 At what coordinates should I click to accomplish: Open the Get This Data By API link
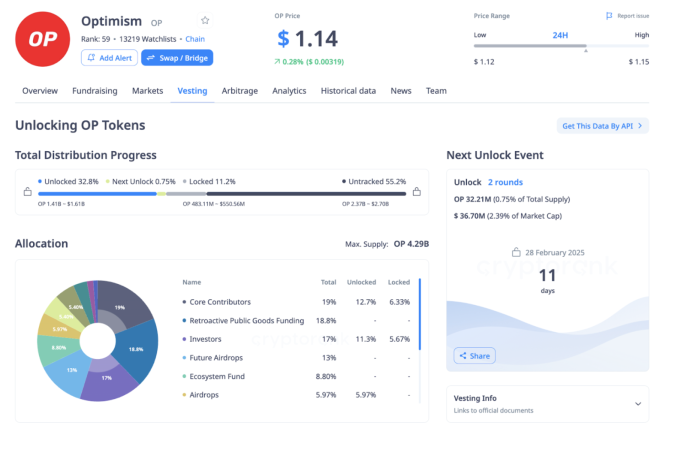point(602,126)
